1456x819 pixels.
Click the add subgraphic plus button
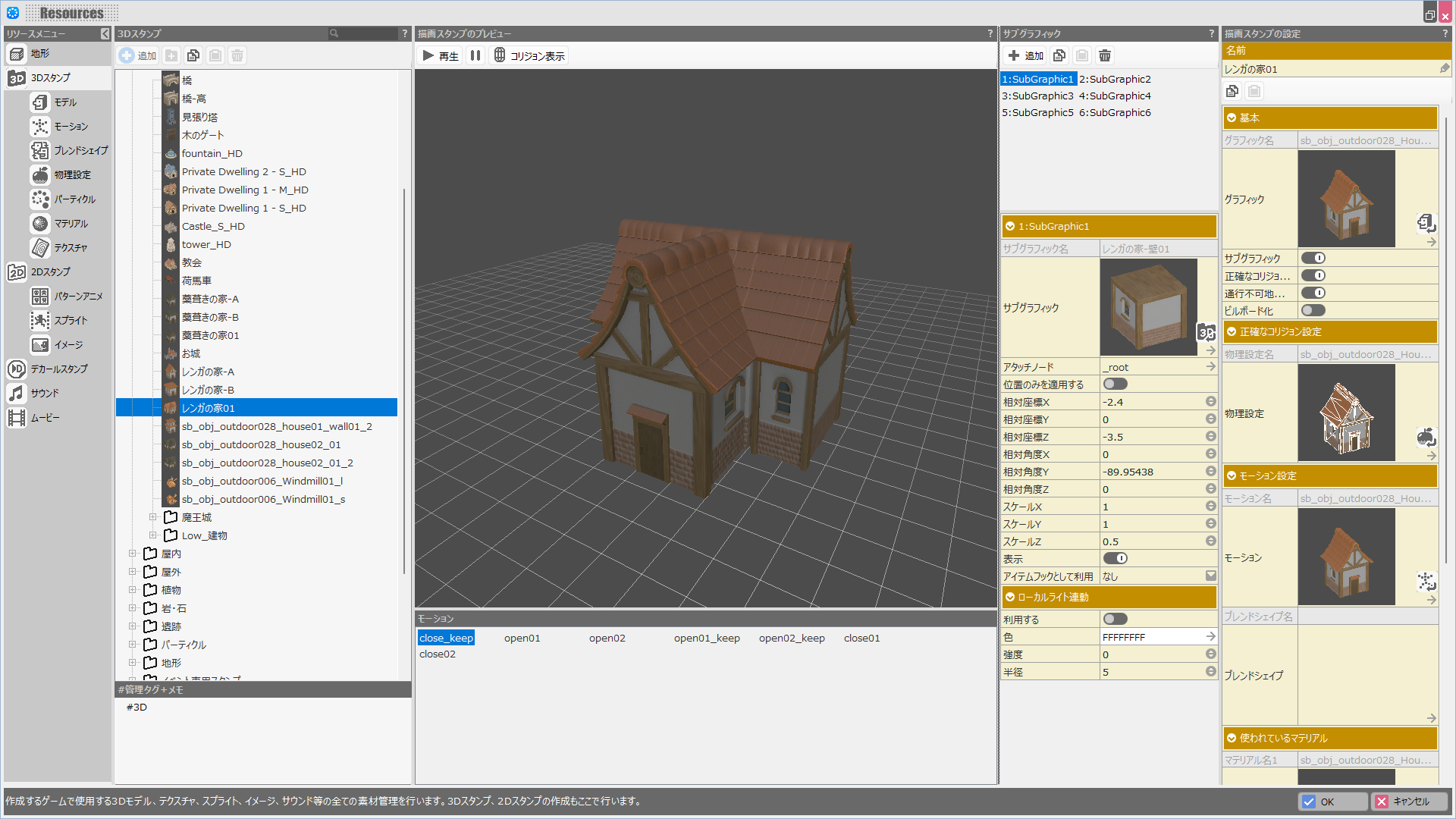[1025, 55]
